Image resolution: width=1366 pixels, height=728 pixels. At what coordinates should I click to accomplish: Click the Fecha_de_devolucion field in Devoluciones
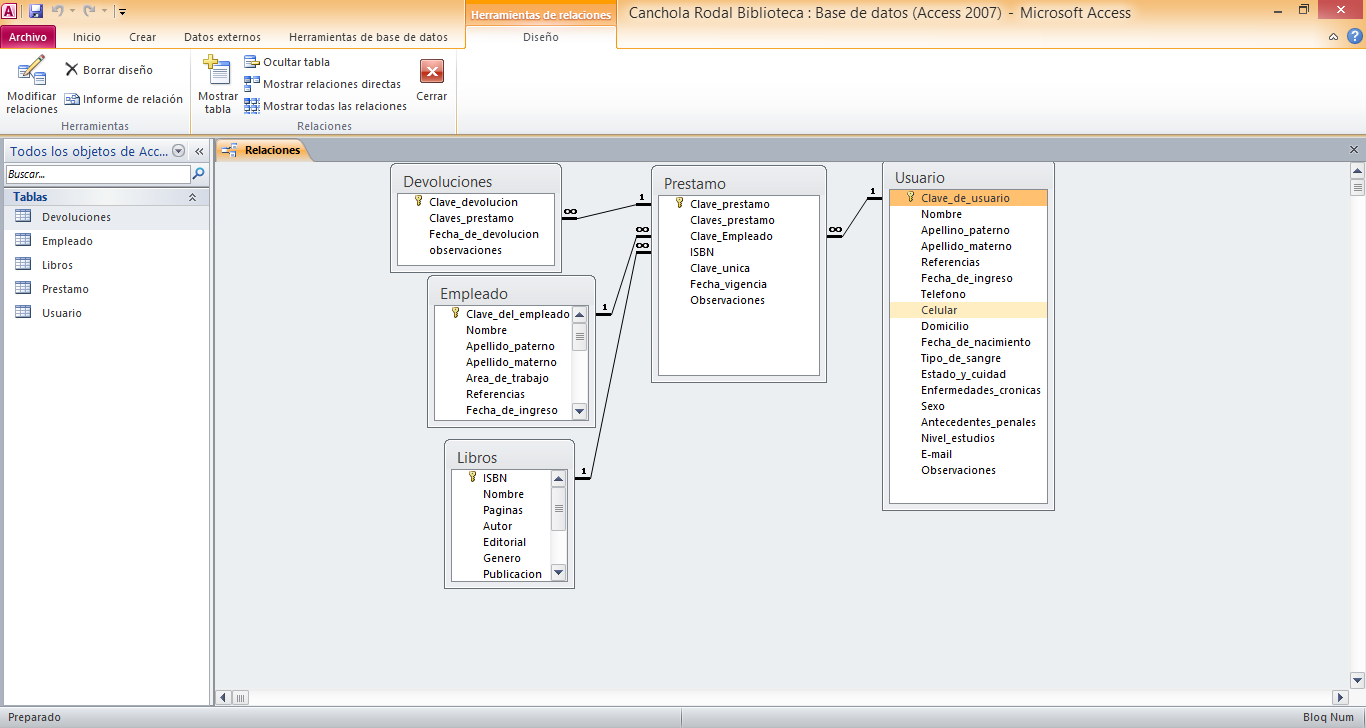pos(484,234)
